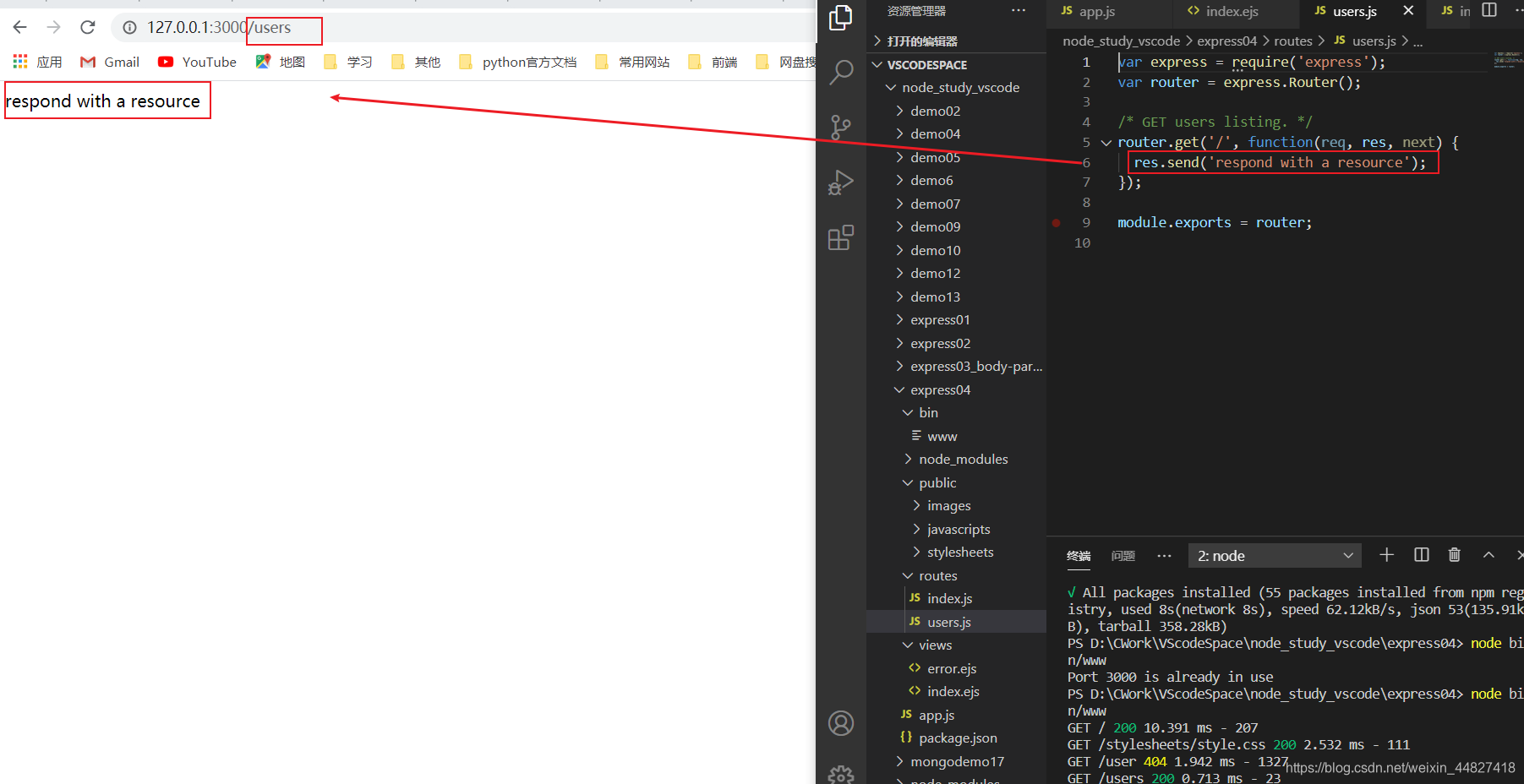The image size is (1524, 784).
Task: Open the Gmail bookmark
Action: 110,62
